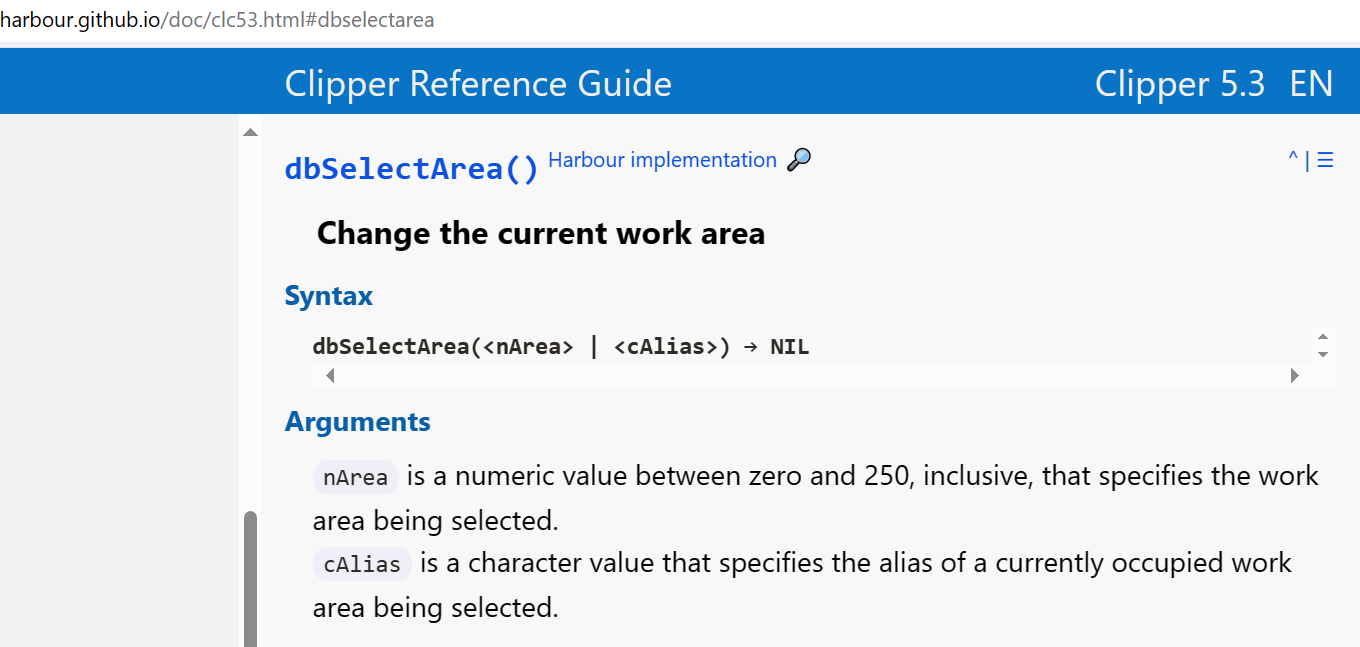
Task: Jump to the Arguments section heading
Action: pyautogui.click(x=357, y=422)
